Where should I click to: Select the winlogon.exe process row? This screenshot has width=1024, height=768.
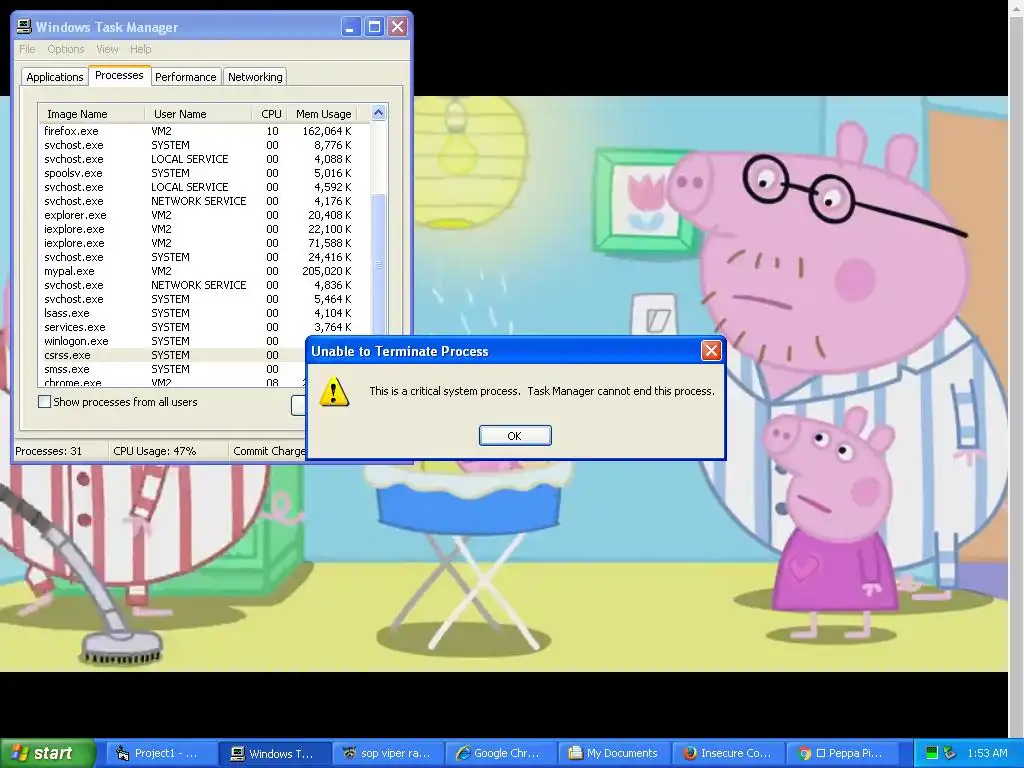(x=173, y=341)
